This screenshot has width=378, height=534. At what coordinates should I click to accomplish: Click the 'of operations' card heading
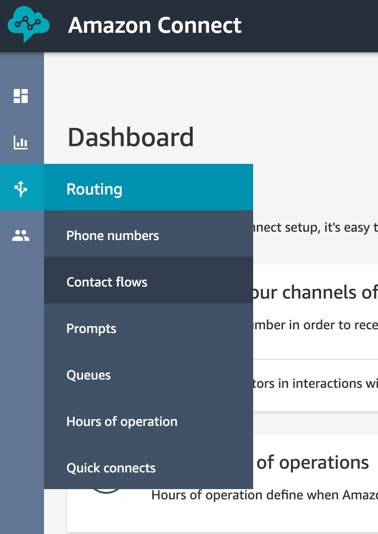click(x=313, y=462)
